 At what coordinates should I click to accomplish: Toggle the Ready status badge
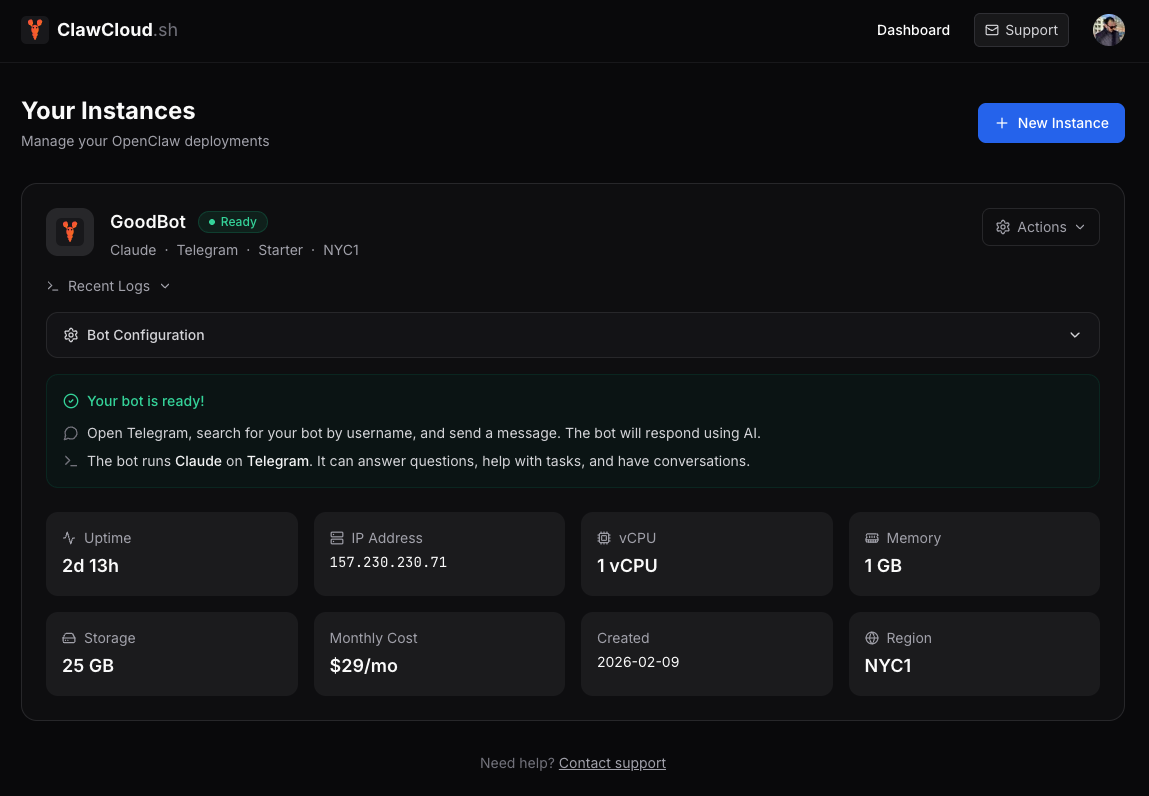(x=232, y=222)
